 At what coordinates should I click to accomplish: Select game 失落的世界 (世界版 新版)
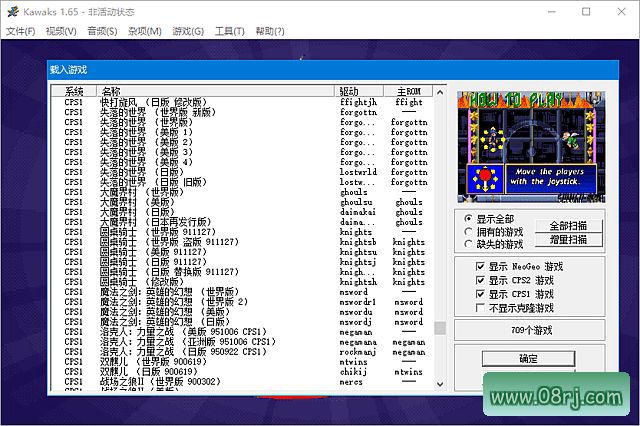coord(242,112)
